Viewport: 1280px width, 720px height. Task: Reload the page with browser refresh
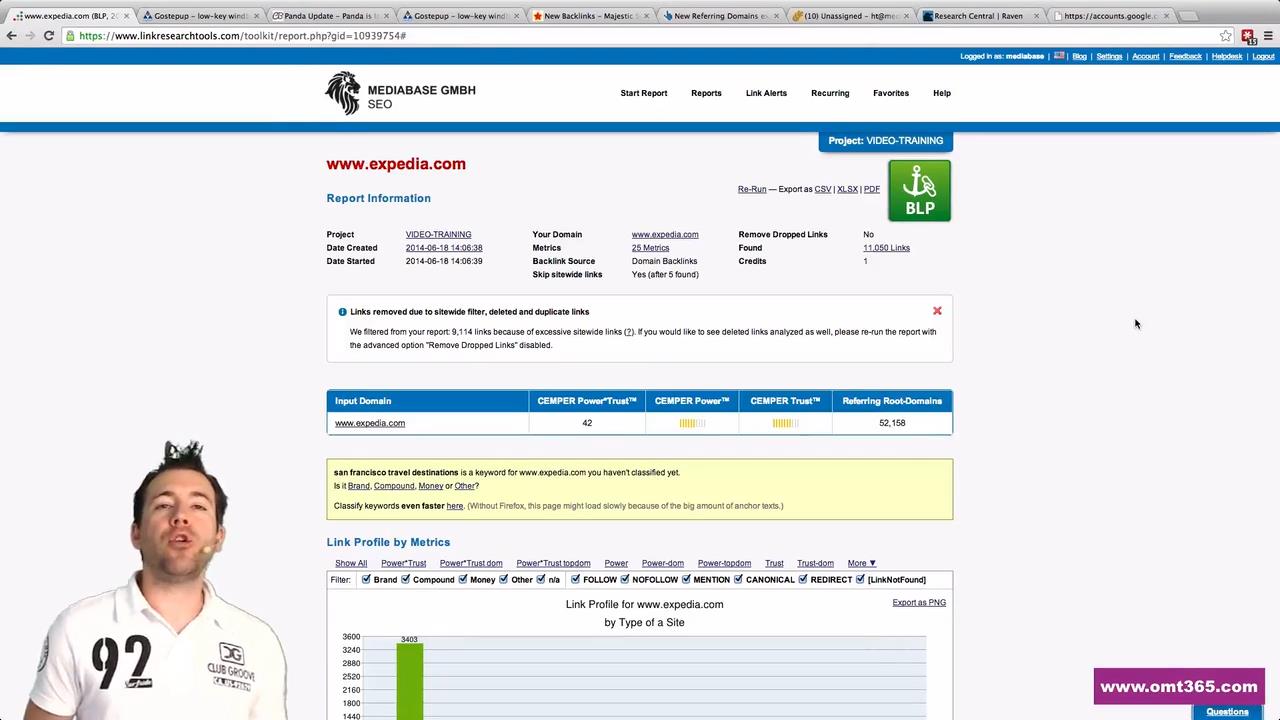pyautogui.click(x=48, y=36)
